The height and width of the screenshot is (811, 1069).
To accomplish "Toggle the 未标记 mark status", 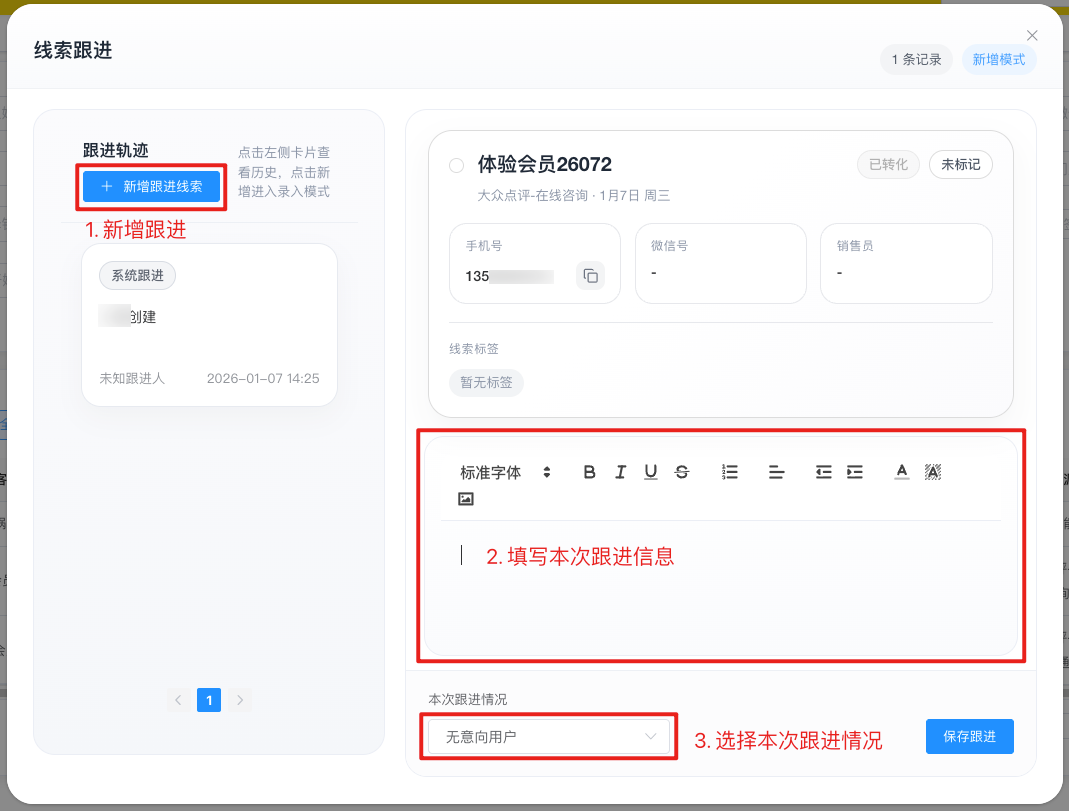I will point(960,164).
